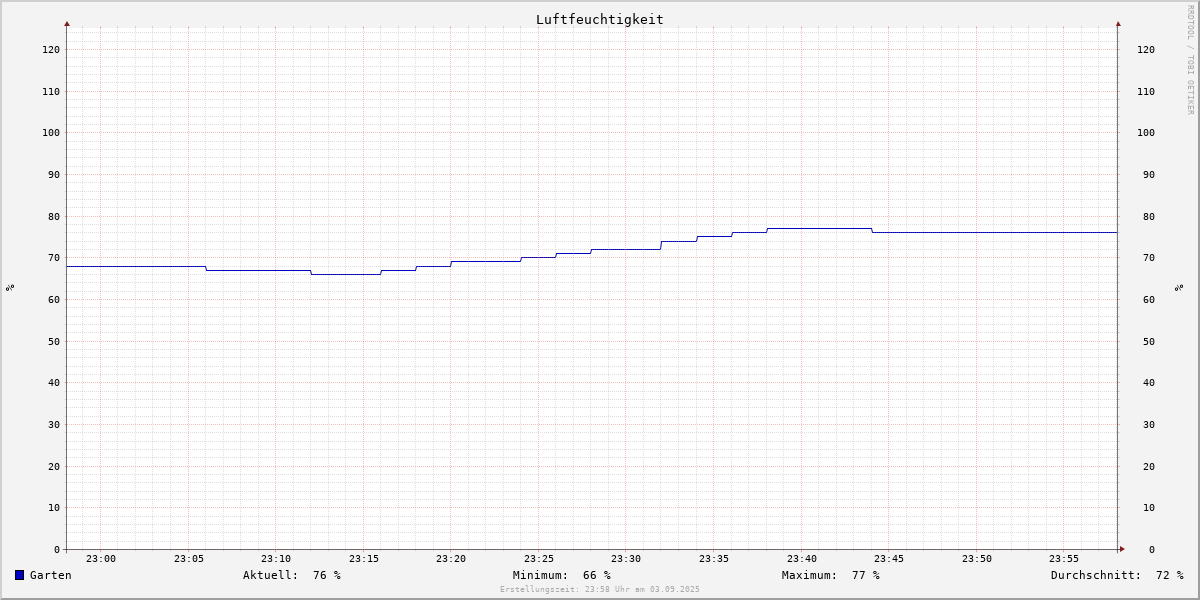The height and width of the screenshot is (600, 1200).
Task: Click the 23:00 time axis label
Action: tap(101, 559)
